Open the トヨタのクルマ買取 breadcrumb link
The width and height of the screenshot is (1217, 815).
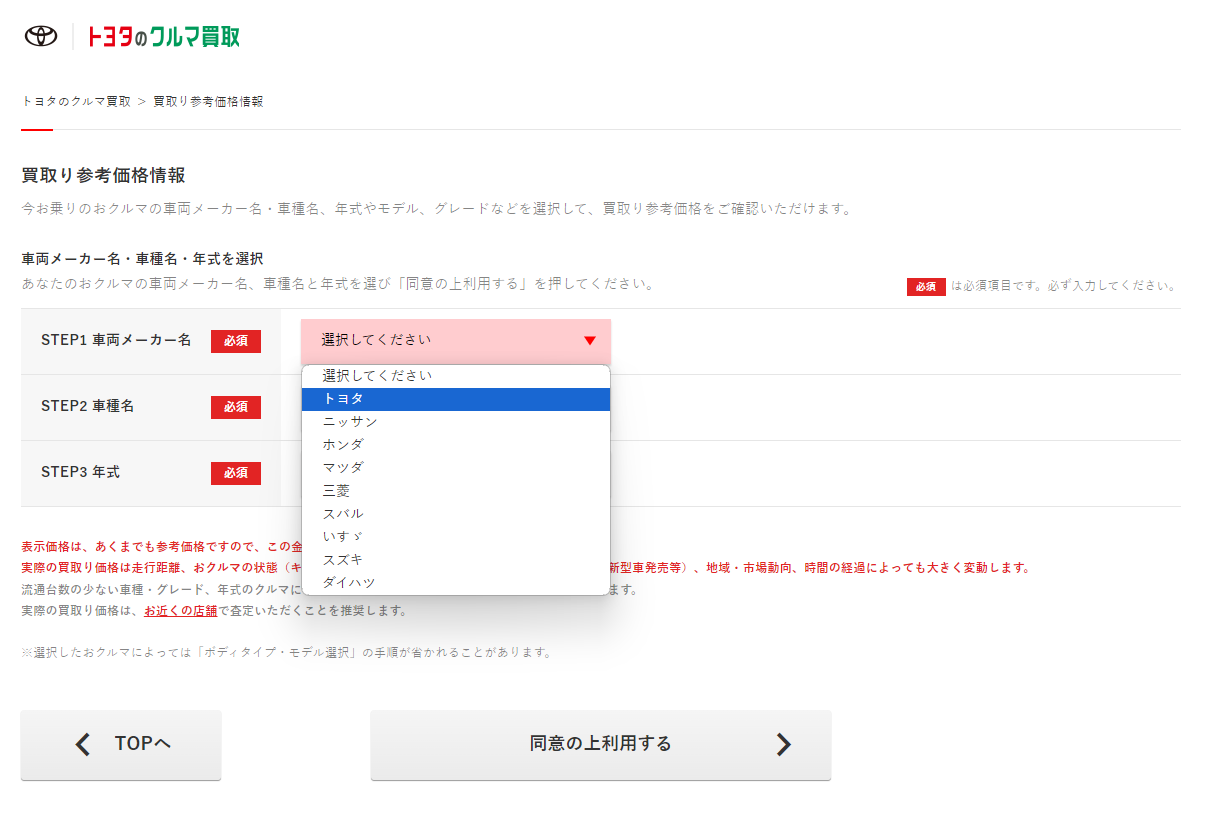point(76,102)
